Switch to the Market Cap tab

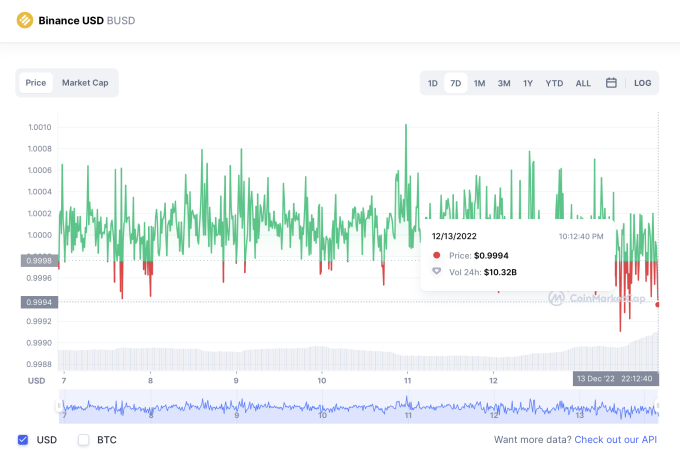(85, 83)
